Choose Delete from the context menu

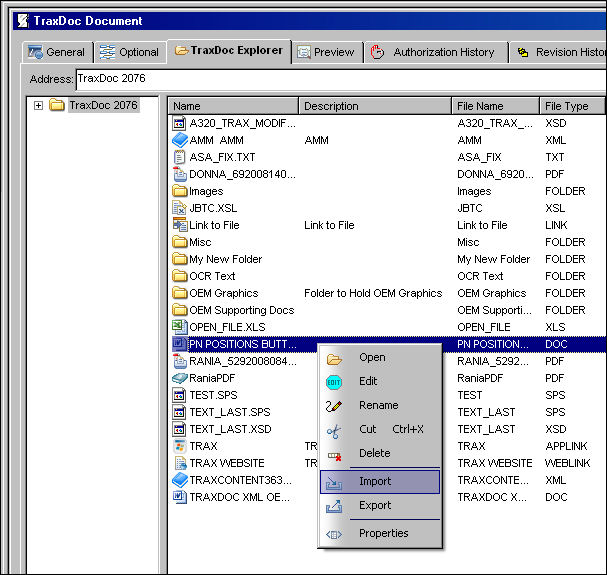click(380, 453)
